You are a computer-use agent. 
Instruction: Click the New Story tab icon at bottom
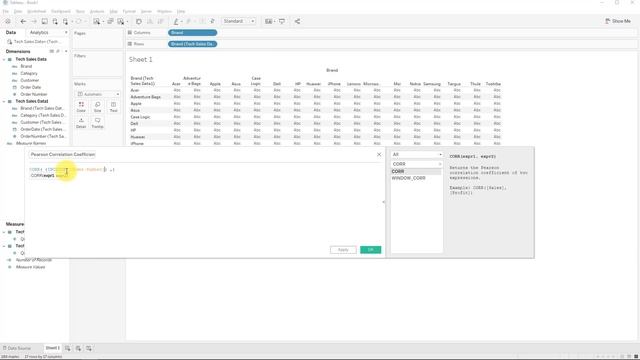[89, 348]
